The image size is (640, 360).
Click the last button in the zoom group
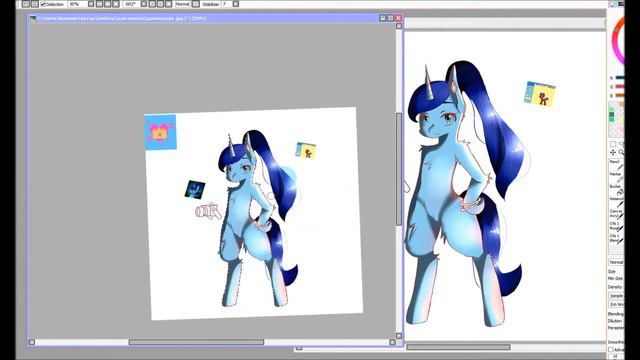click(116, 4)
